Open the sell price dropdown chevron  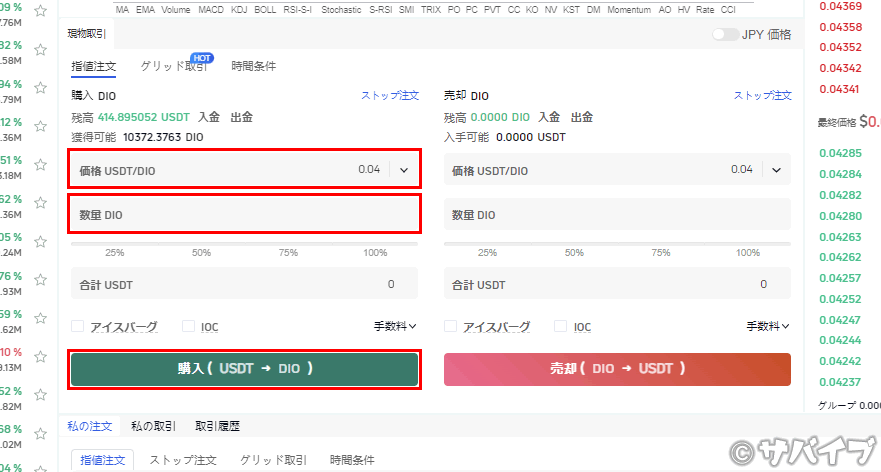pyautogui.click(x=776, y=170)
